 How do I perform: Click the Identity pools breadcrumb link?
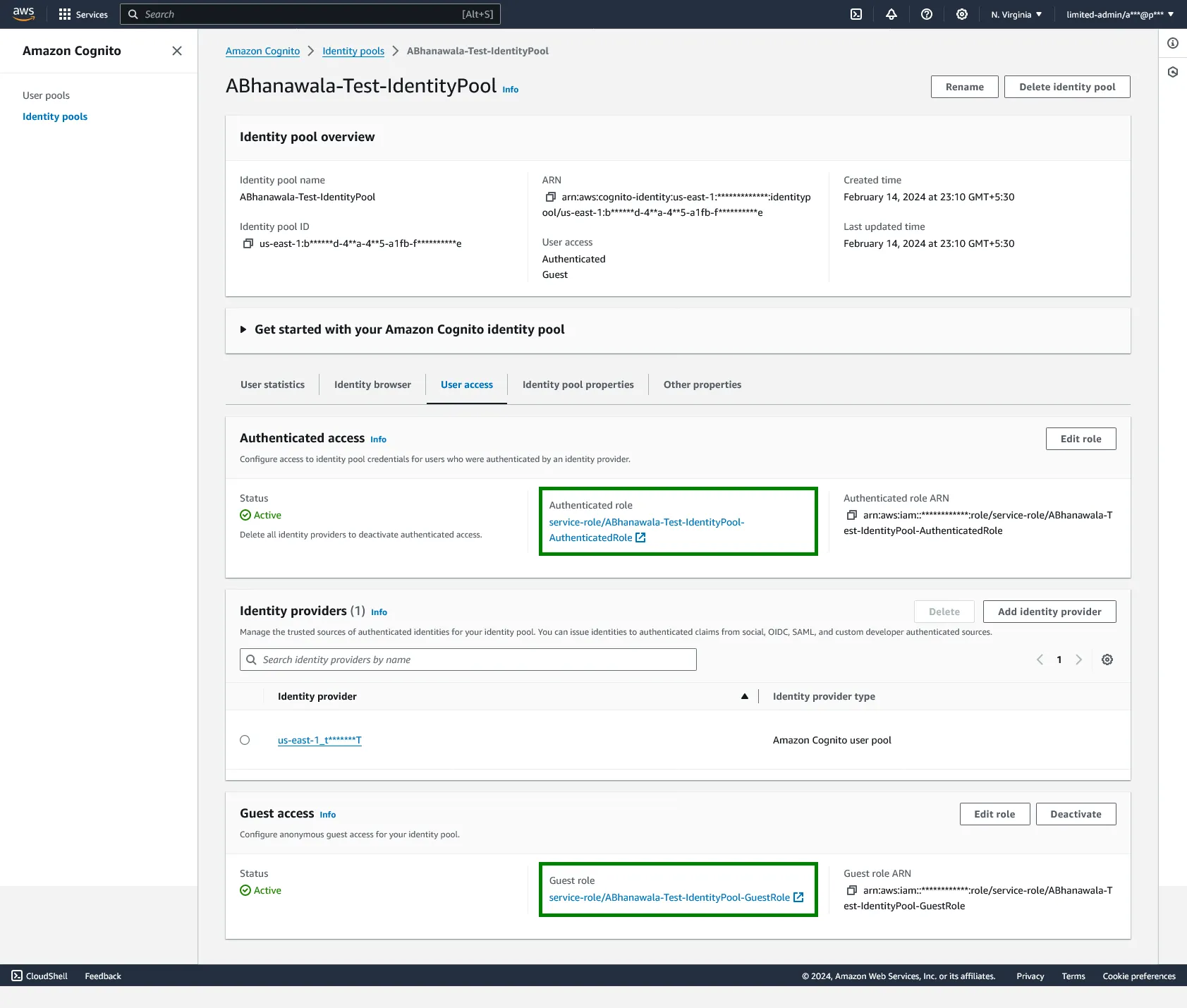[x=353, y=51]
